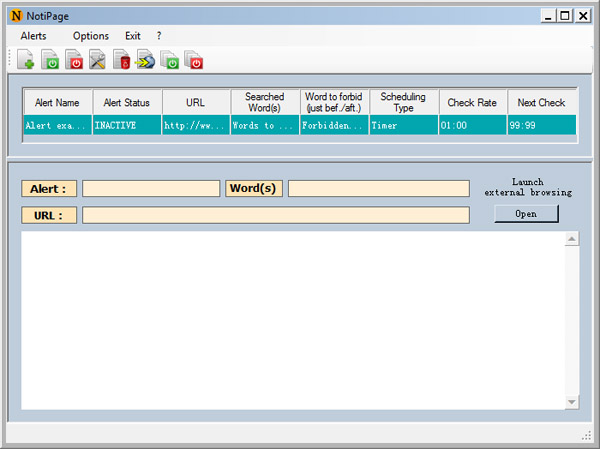Open the ? help menu

159,36
